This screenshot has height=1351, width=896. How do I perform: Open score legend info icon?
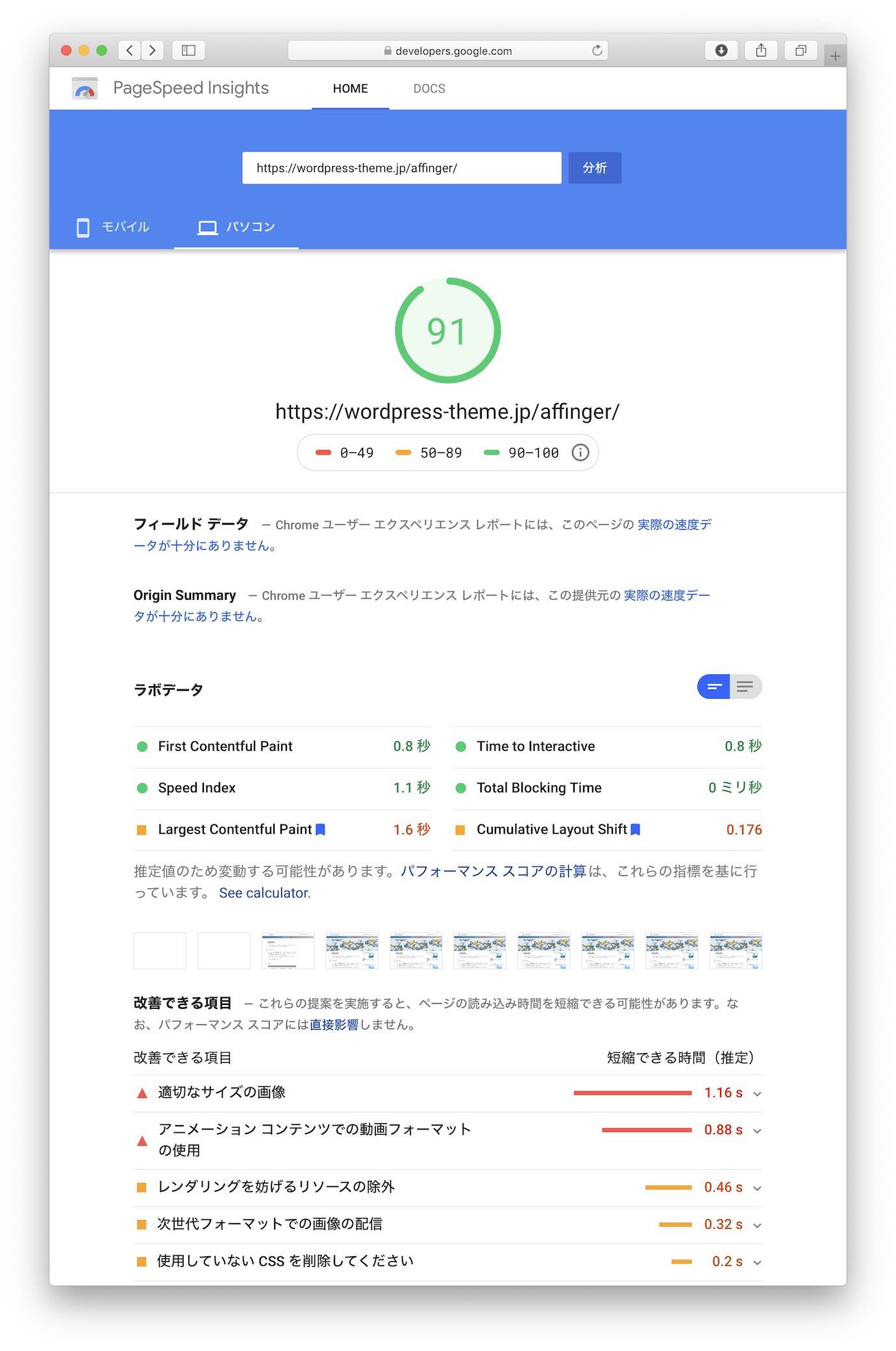coord(580,452)
